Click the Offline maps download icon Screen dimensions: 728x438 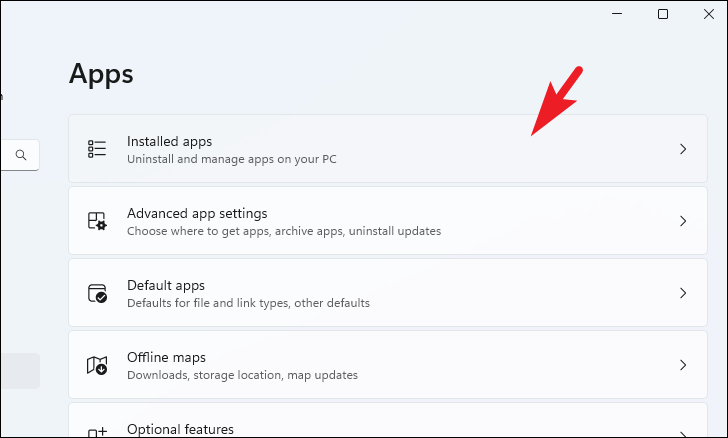coord(97,365)
